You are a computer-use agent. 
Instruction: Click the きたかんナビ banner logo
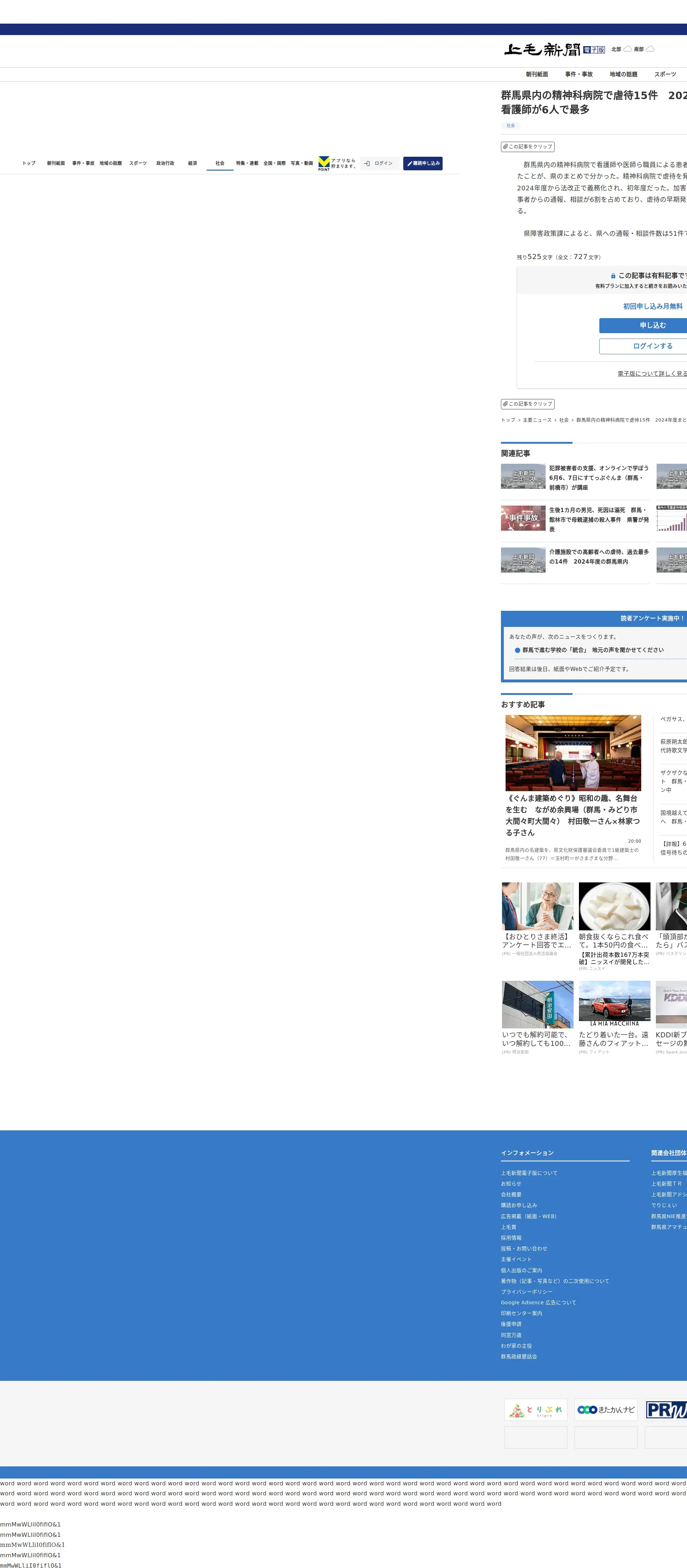[606, 1410]
